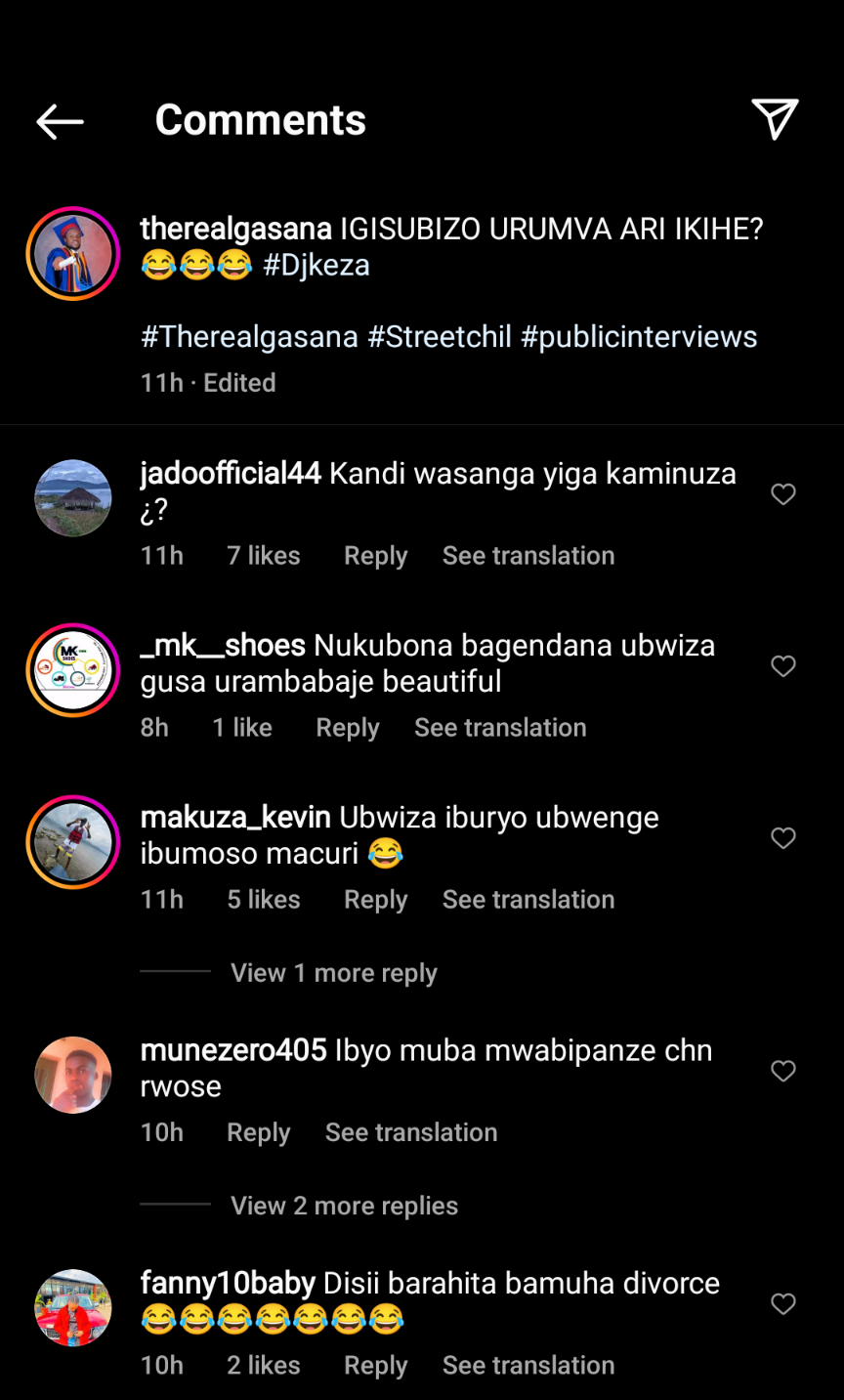
Task: Expand View 1 more reply
Action: click(334, 973)
